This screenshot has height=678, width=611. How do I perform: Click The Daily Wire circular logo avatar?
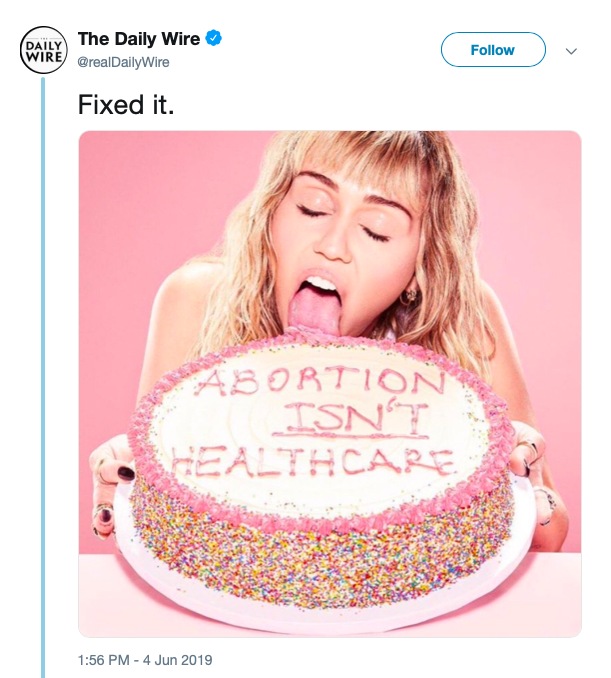42,49
